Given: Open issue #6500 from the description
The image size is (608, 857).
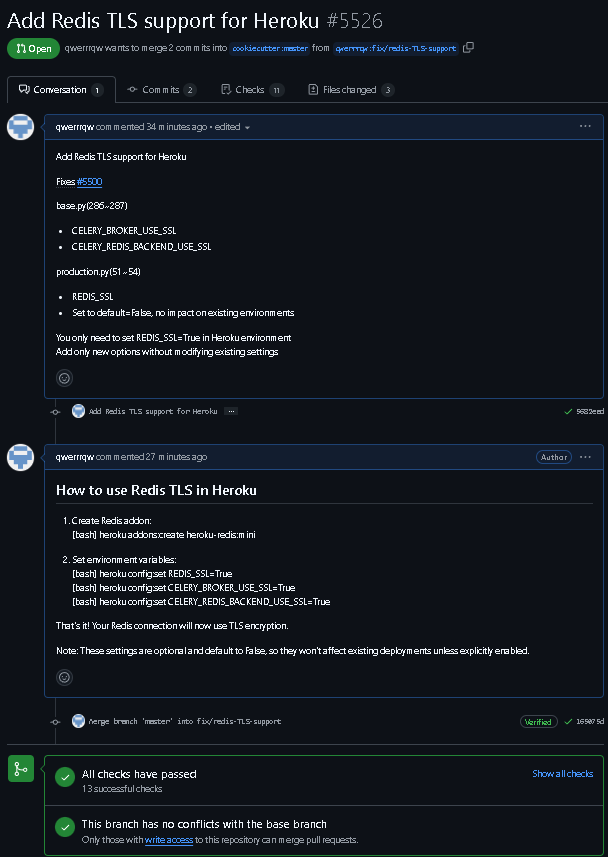Looking at the screenshot, I should (89, 181).
